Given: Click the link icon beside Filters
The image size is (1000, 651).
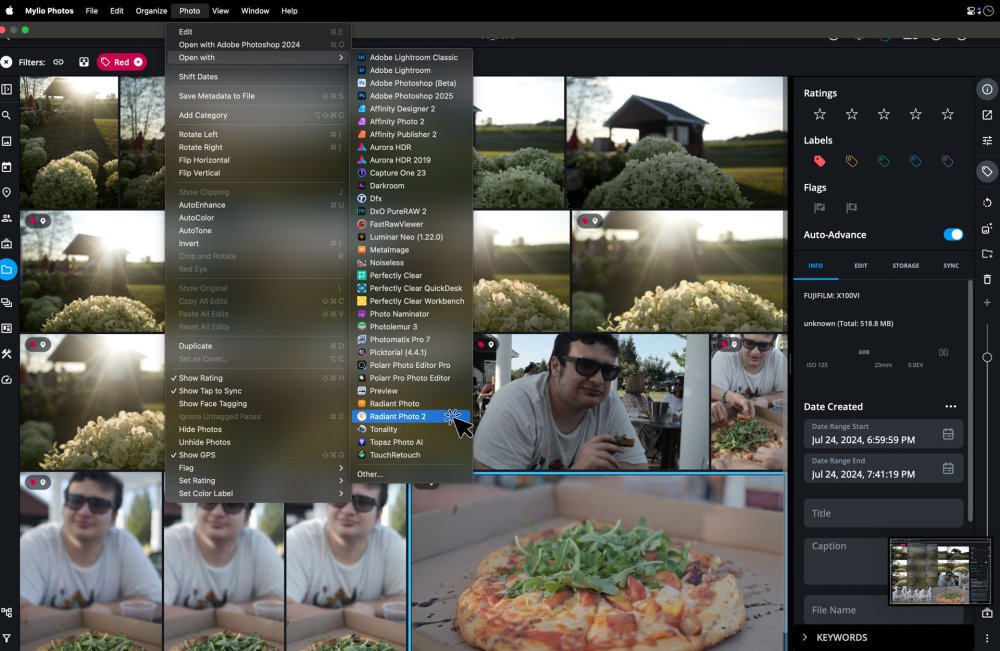Looking at the screenshot, I should 58,62.
